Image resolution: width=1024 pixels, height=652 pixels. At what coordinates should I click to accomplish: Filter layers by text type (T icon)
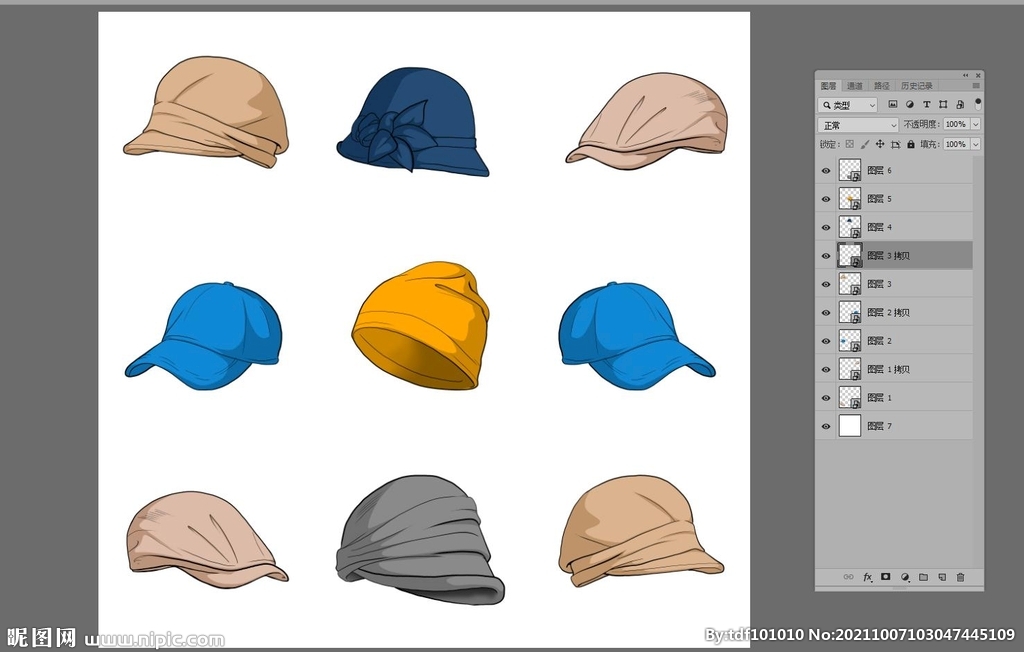point(927,104)
